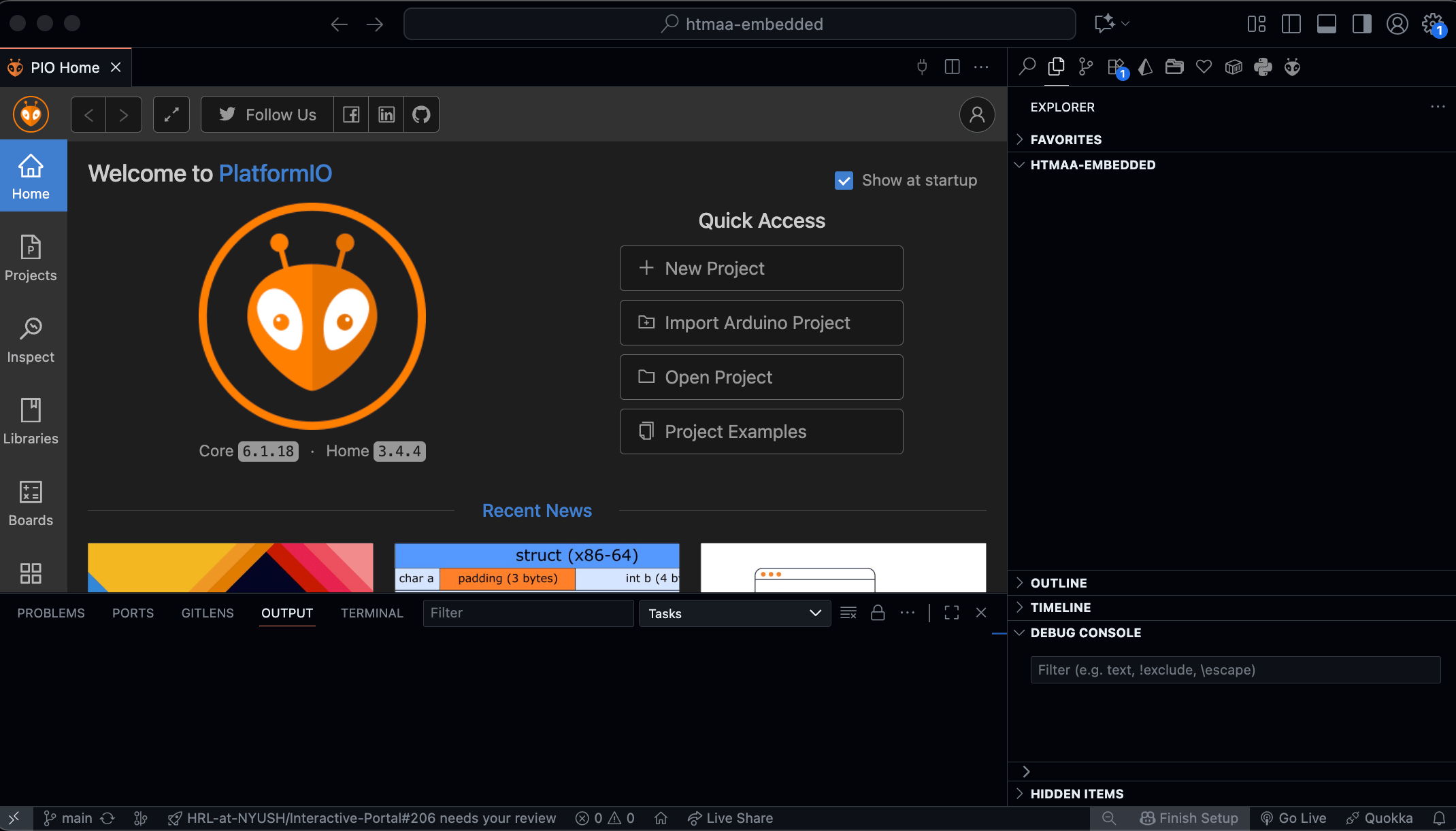This screenshot has width=1456, height=831.
Task: Click Import Arduino Project button
Action: pos(761,322)
